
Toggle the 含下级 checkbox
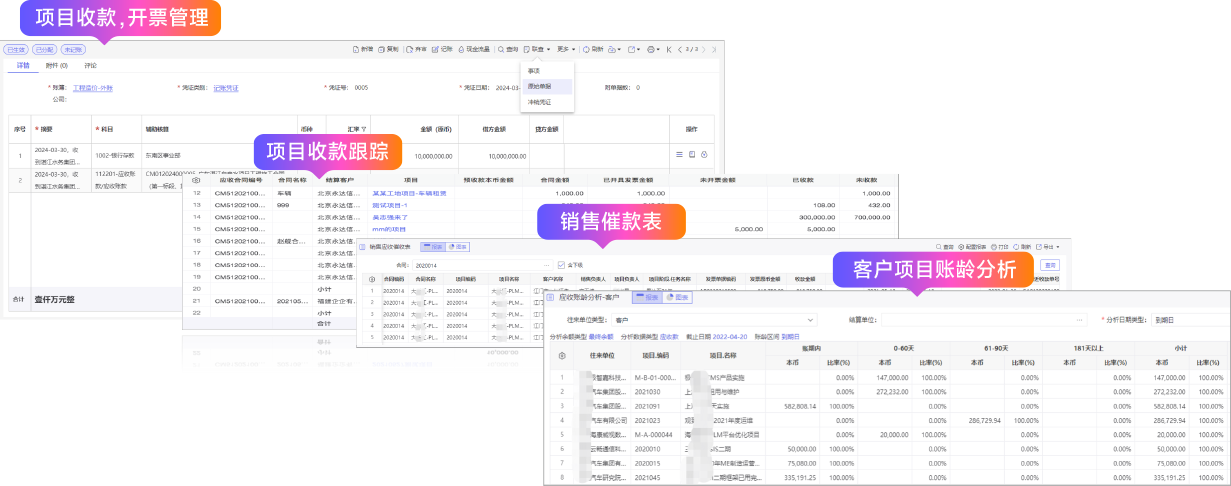coord(562,265)
